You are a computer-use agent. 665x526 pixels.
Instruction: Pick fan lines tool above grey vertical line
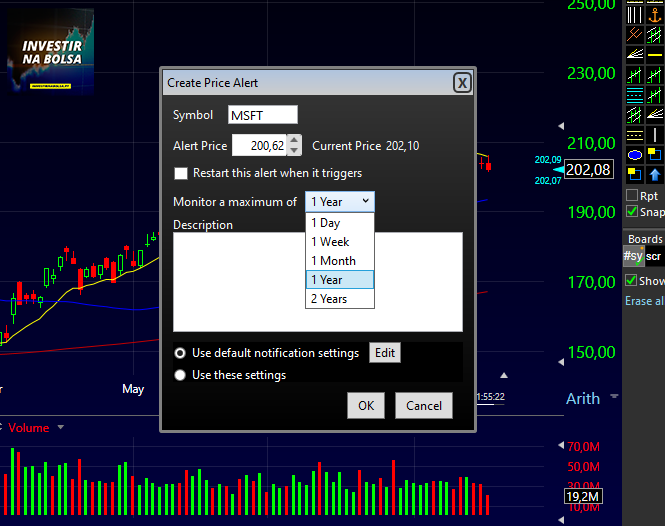coord(654,115)
